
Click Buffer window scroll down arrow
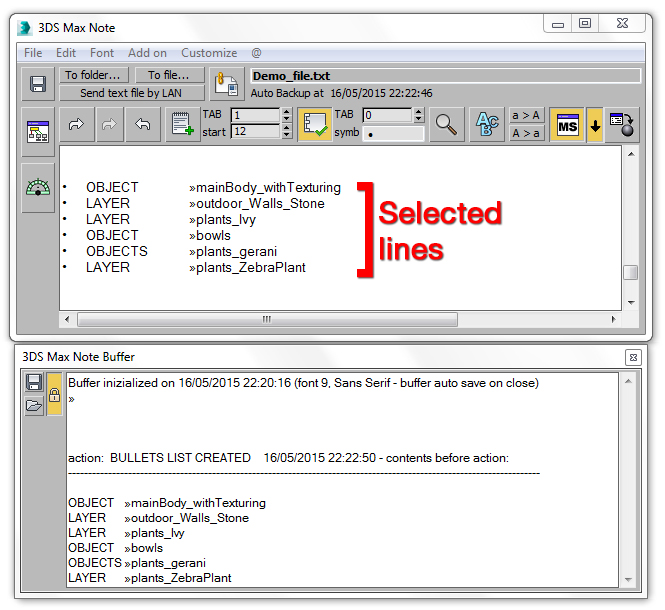pos(629,579)
